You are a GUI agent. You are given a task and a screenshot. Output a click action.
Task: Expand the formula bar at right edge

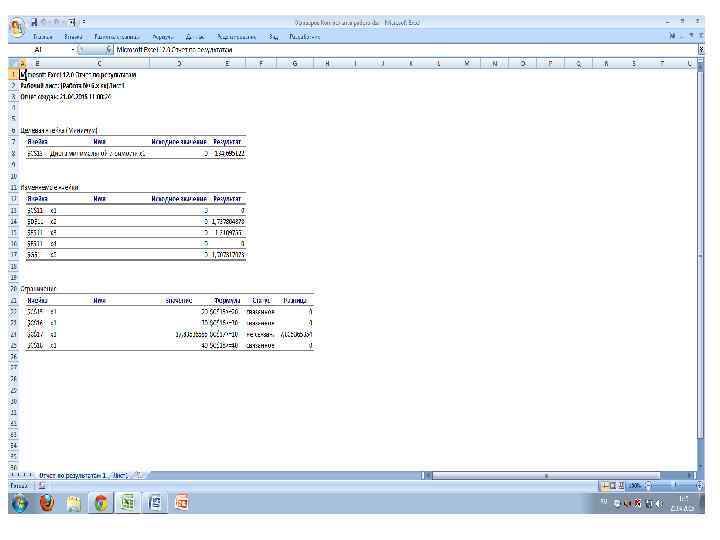pos(701,49)
